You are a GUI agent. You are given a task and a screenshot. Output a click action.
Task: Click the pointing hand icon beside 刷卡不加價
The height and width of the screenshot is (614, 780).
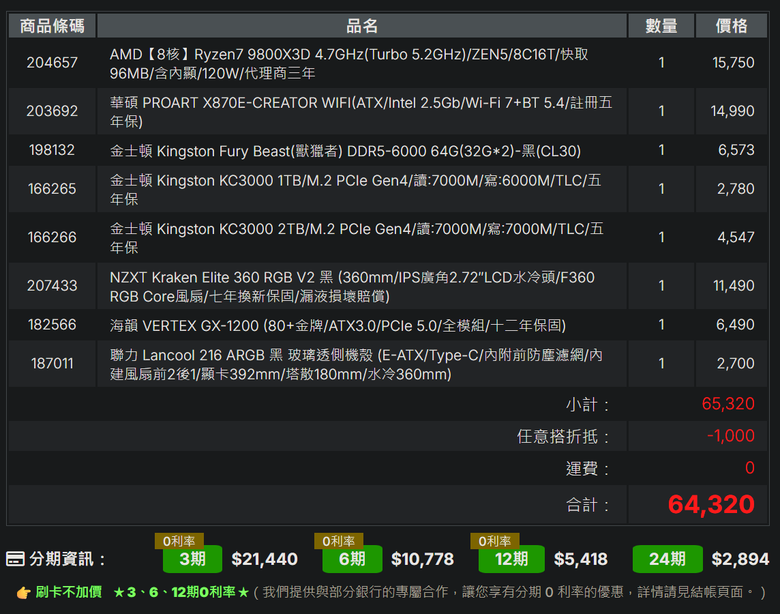[x=23, y=593]
